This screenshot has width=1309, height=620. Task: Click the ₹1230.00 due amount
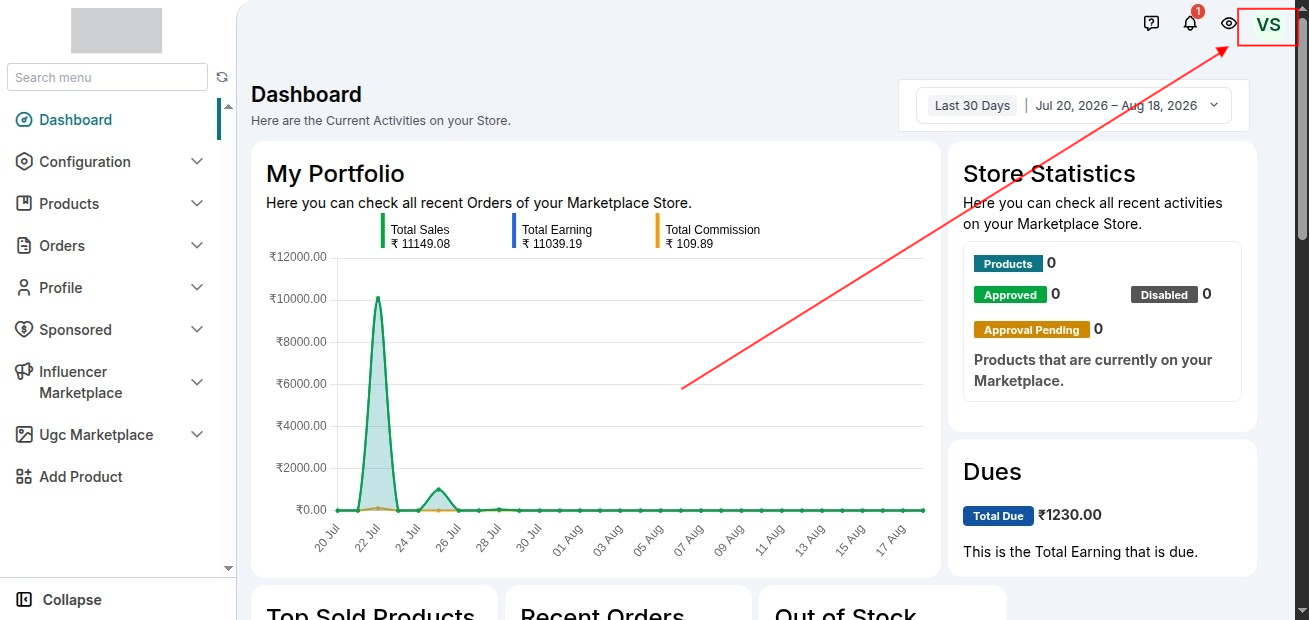pos(1070,515)
